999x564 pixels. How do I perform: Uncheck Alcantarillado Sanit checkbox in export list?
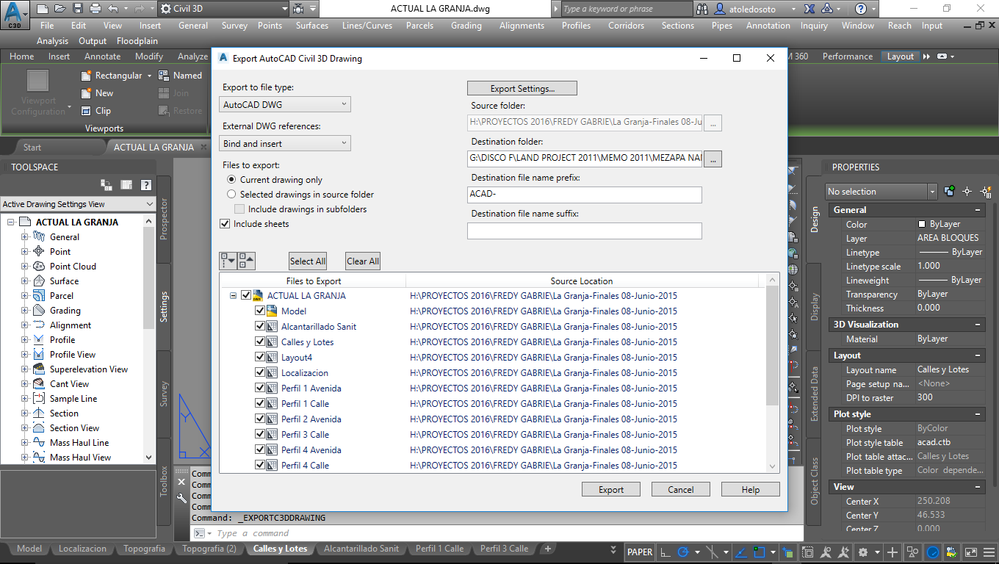point(259,326)
